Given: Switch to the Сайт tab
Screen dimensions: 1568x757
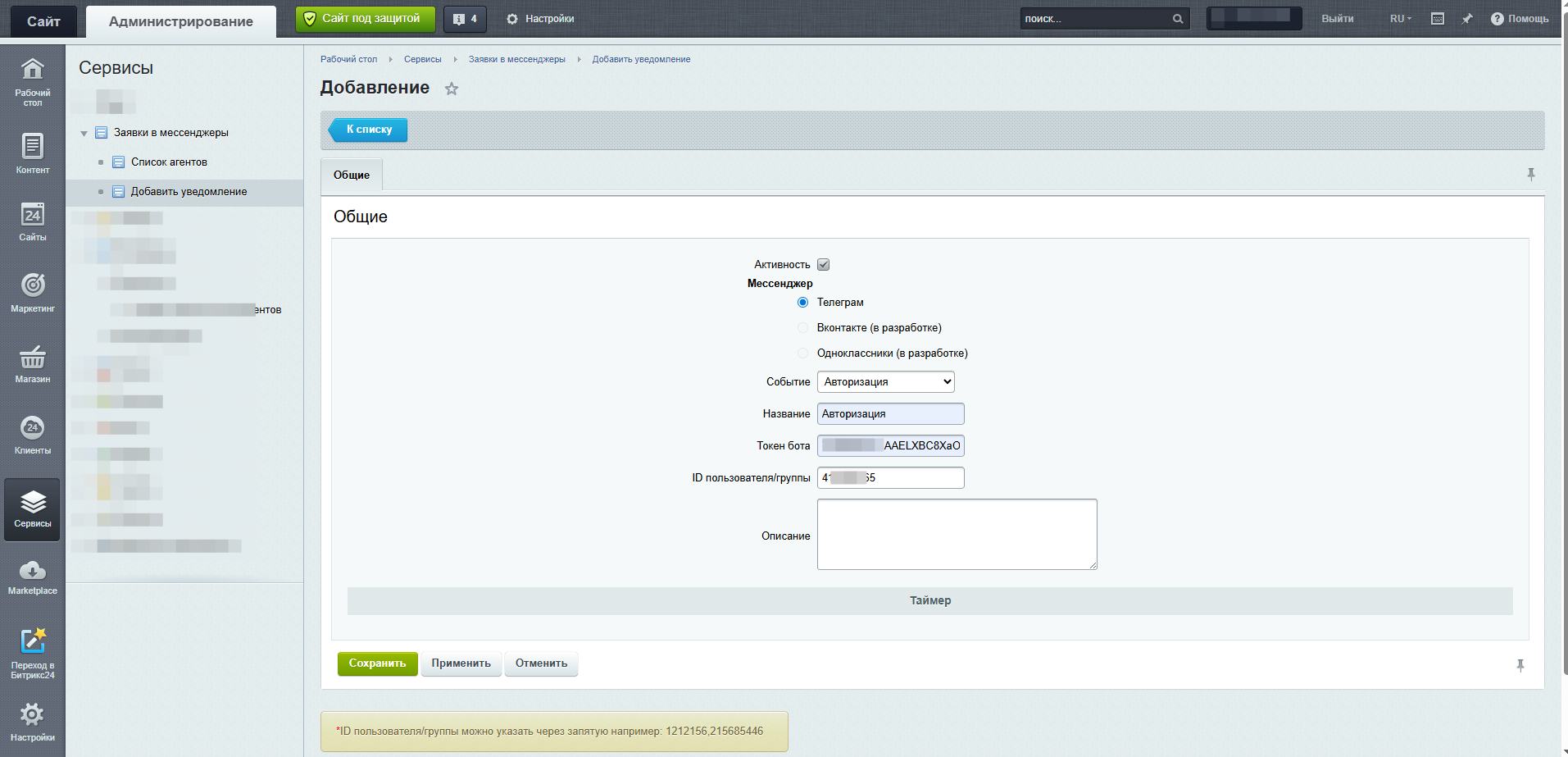Looking at the screenshot, I should click(x=43, y=21).
